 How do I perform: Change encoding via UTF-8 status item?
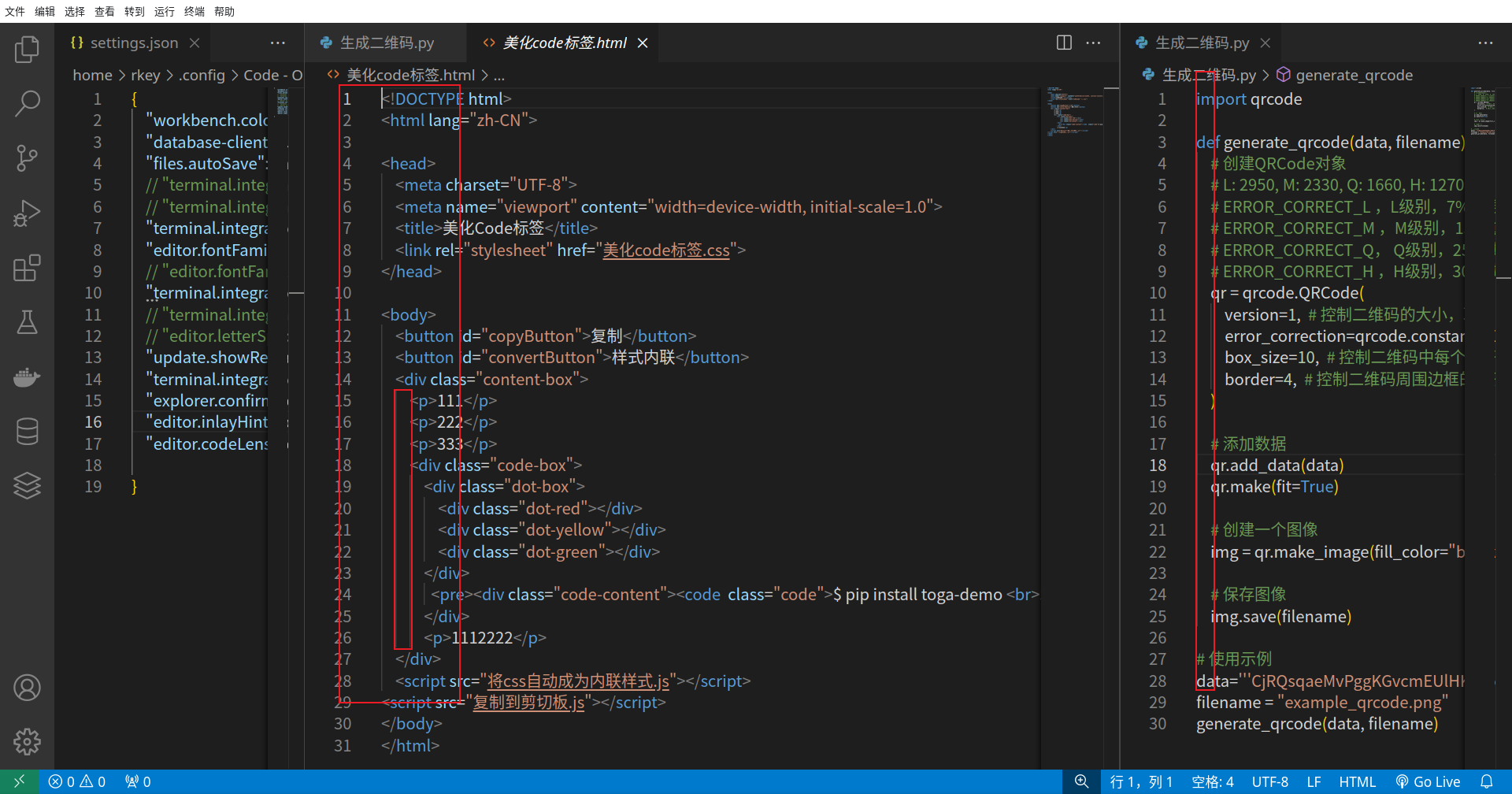[x=1269, y=781]
